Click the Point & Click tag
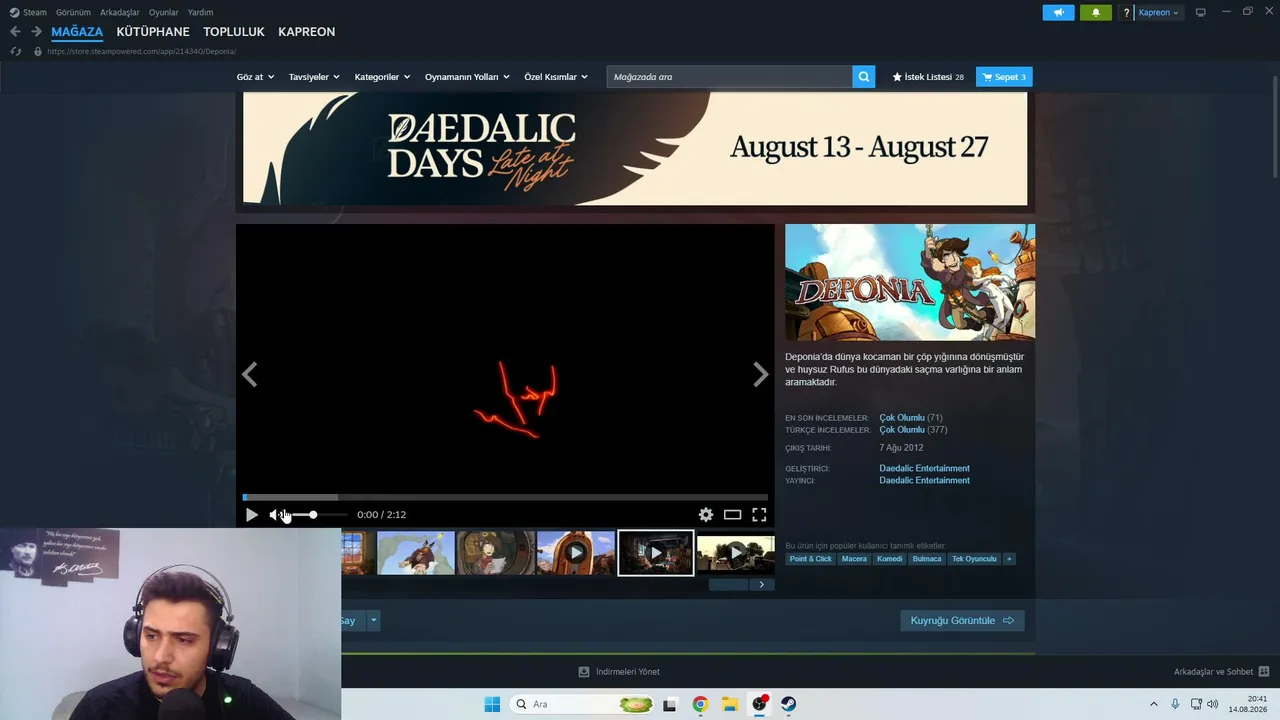This screenshot has width=1280, height=720. [810, 559]
